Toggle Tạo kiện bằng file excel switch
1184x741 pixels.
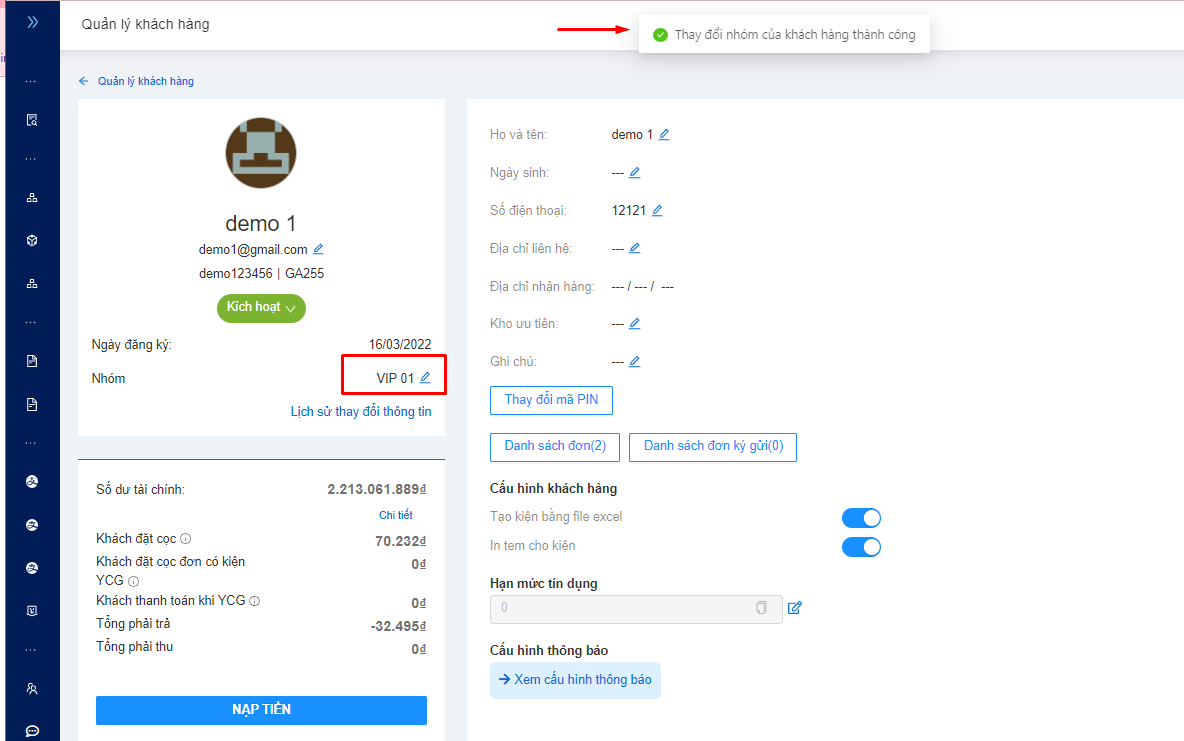click(861, 518)
